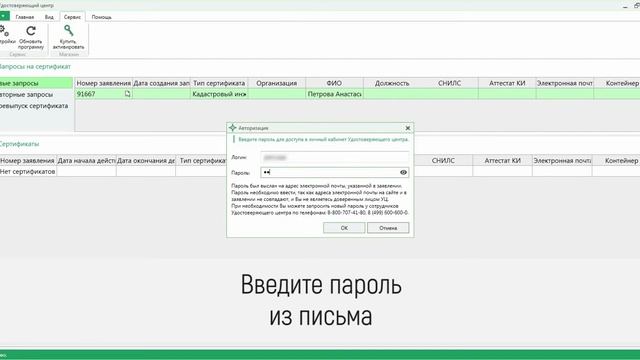Image resolution: width=640 pixels, height=360 pixels.
Task: Minimize the application window
Action: coord(625,6)
